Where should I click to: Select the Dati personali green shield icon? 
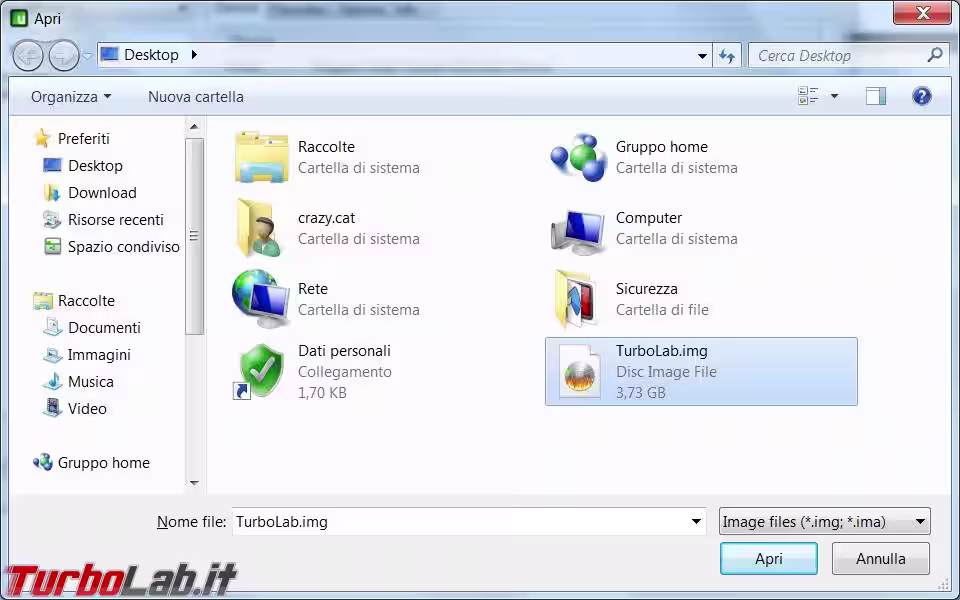click(x=258, y=371)
